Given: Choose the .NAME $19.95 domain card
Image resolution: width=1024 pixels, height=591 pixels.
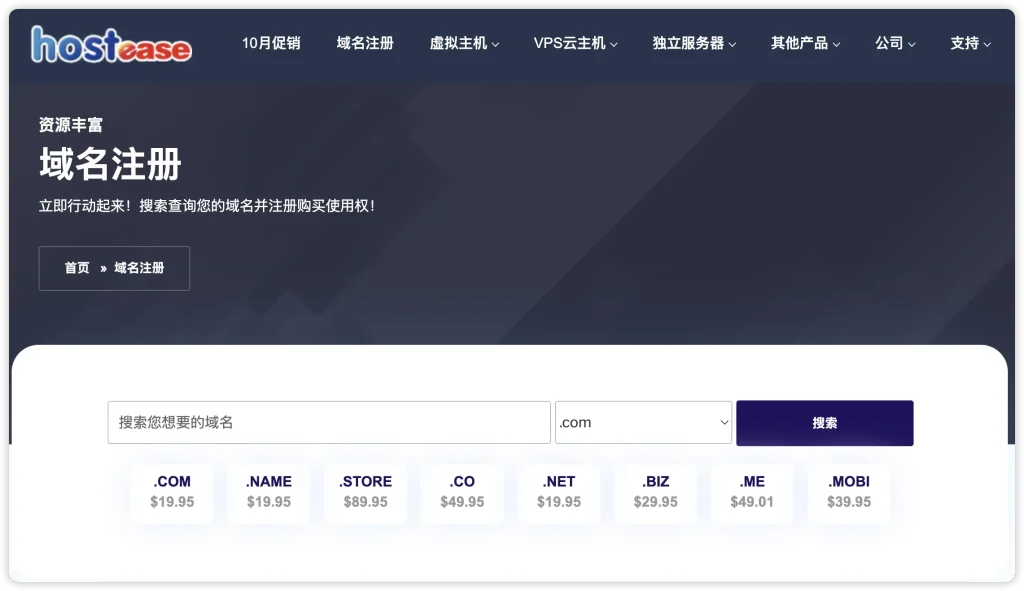Looking at the screenshot, I should [x=269, y=492].
